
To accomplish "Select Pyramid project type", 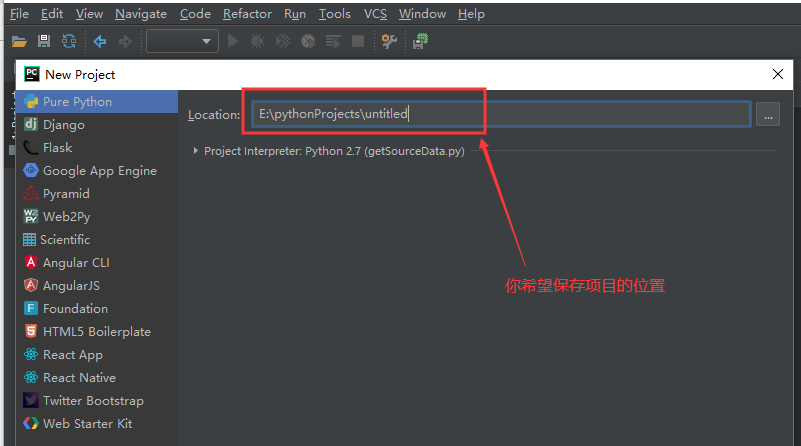I will (x=97, y=194).
